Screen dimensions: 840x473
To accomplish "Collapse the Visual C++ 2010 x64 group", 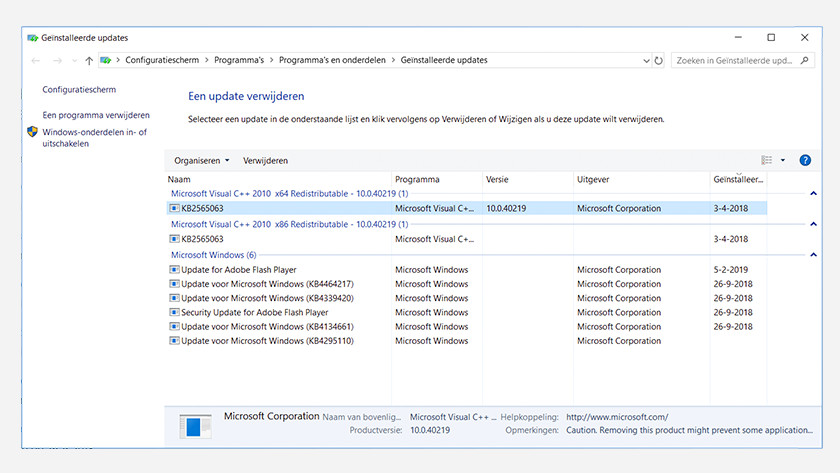I will click(x=813, y=193).
